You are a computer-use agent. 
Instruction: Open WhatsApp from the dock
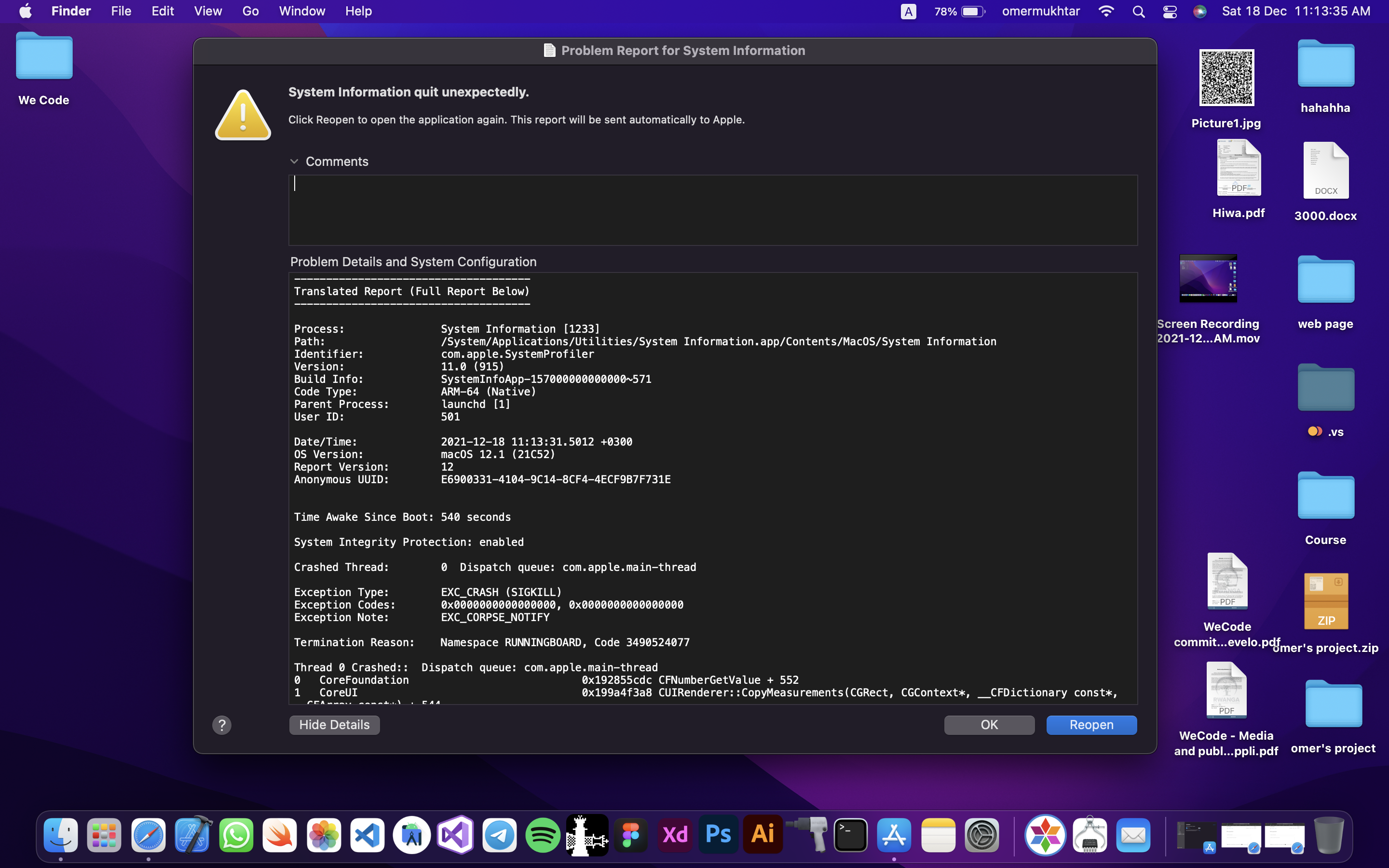click(236, 835)
